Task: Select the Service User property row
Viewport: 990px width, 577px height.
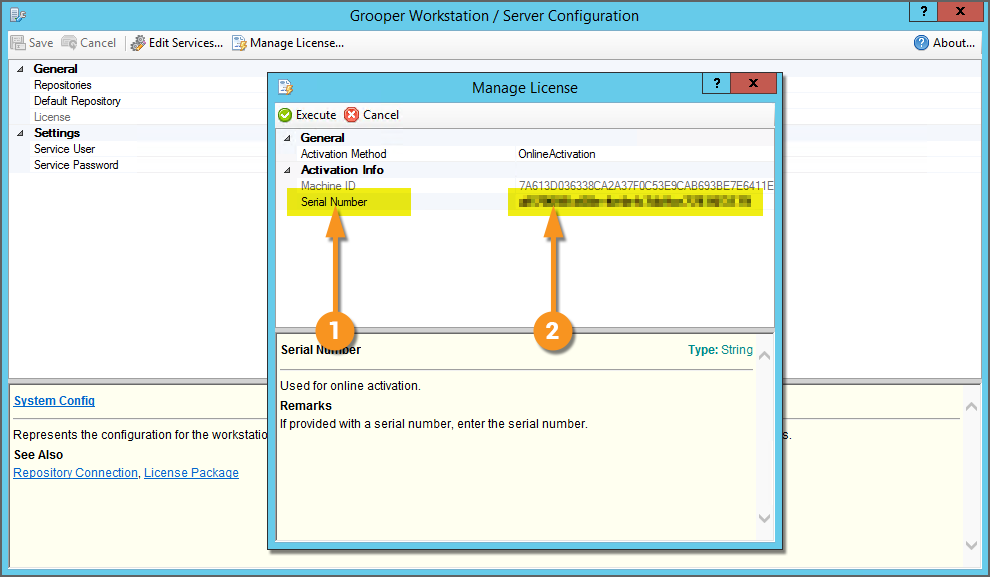Action: pos(64,149)
